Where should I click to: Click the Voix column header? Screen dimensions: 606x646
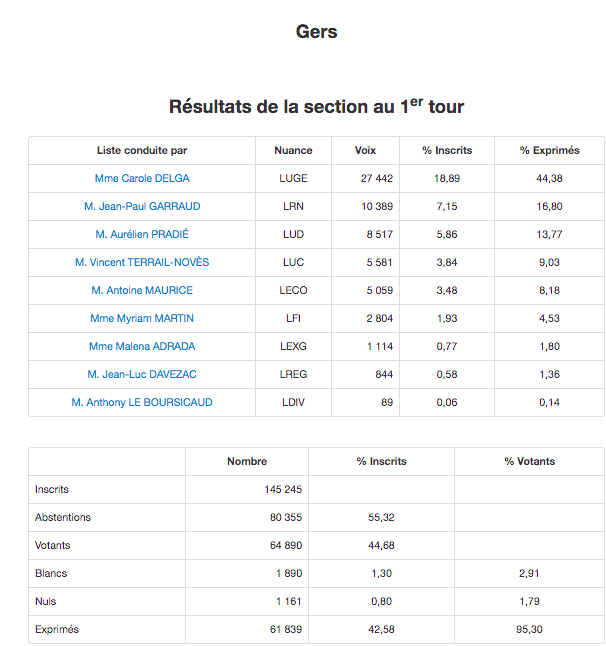(x=365, y=151)
